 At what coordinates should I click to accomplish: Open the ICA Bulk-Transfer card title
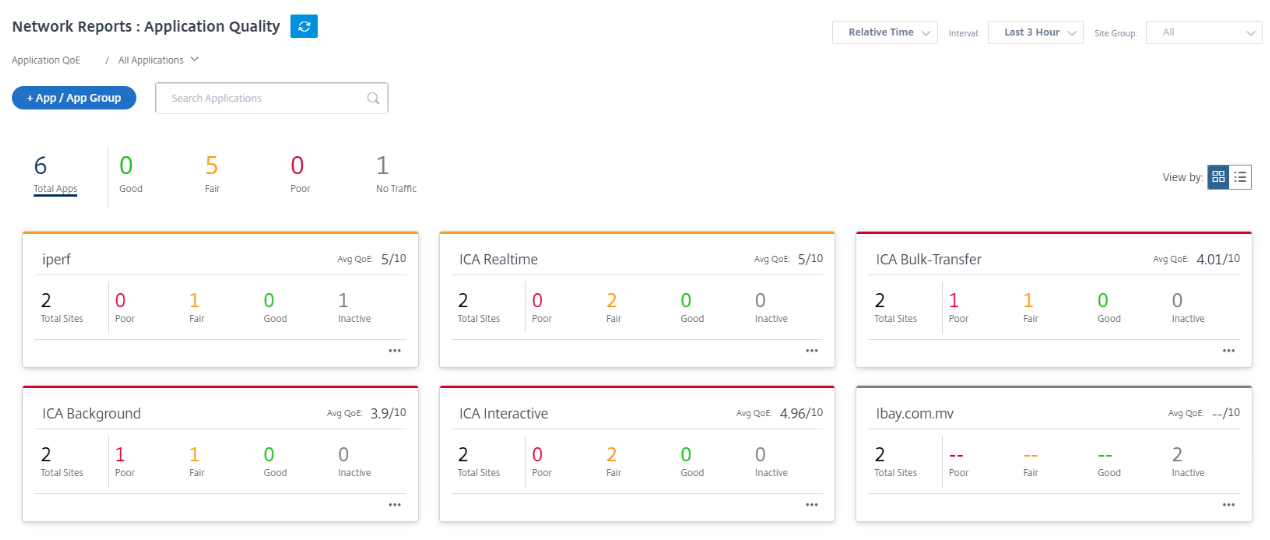928,259
